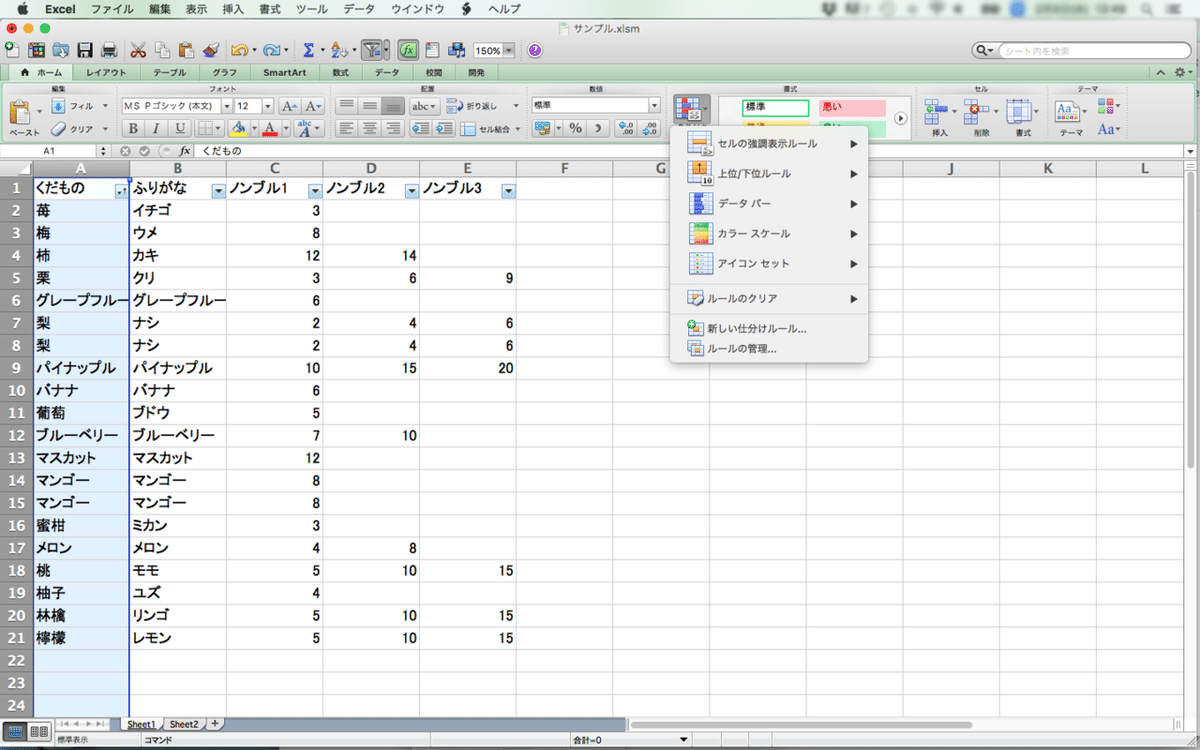The width and height of the screenshot is (1200, 750).
Task: Open セルの強調表示ルール submenu
Action: (x=768, y=144)
